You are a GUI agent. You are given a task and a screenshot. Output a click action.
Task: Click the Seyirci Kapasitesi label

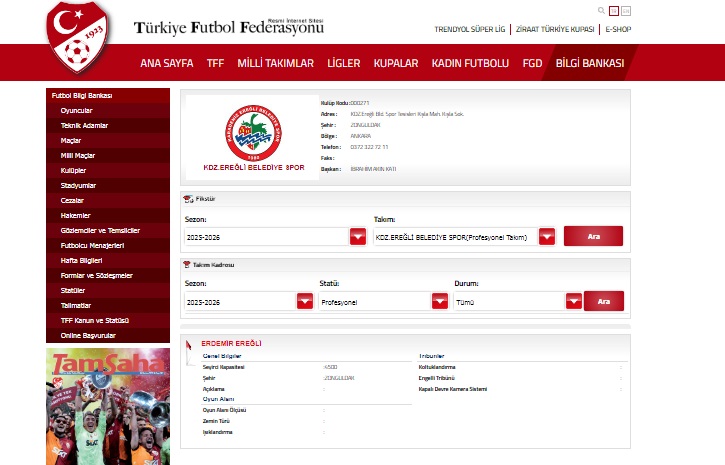(223, 367)
